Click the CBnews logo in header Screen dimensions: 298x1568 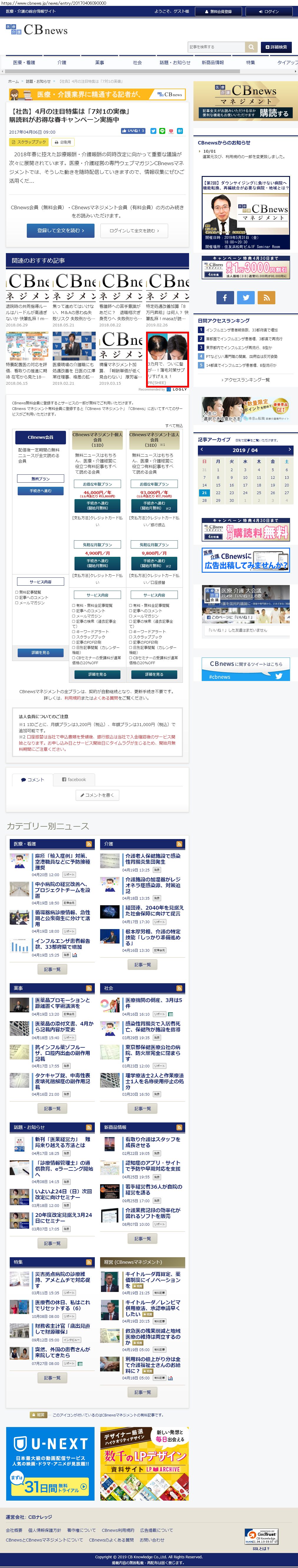pyautogui.click(x=37, y=30)
